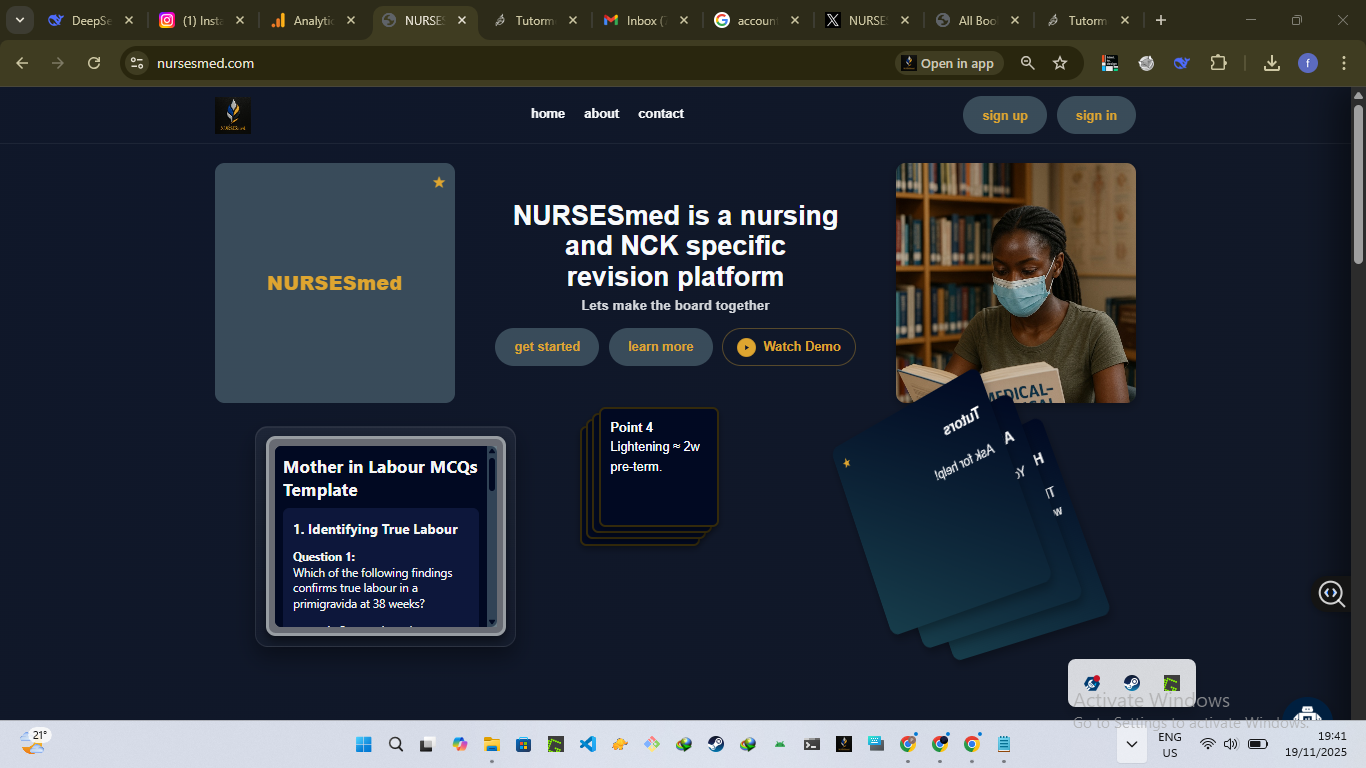The width and height of the screenshot is (1366, 768).
Task: Click the bookmark star in address bar
Action: (x=1060, y=63)
